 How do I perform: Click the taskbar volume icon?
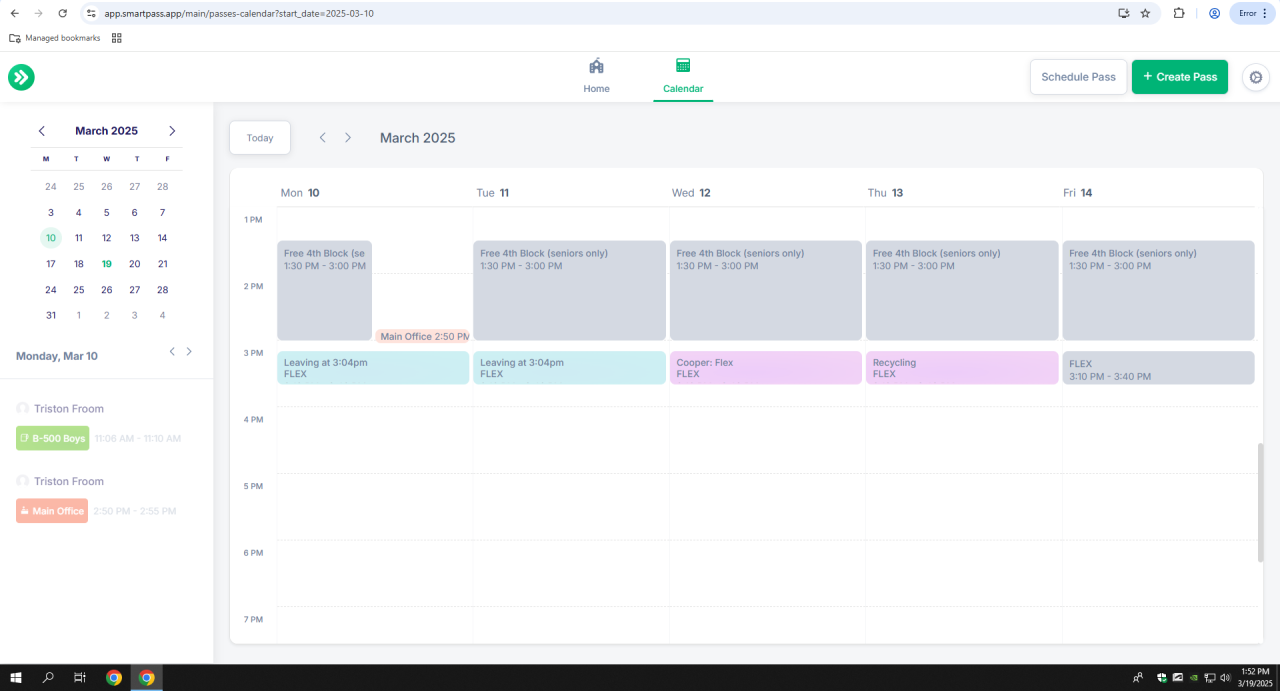pyautogui.click(x=1225, y=677)
